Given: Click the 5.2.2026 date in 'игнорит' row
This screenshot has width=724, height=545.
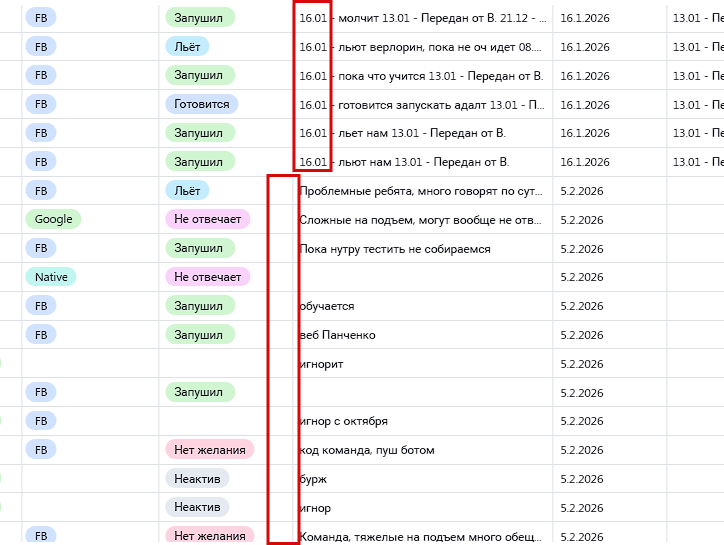Looking at the screenshot, I should point(582,364).
